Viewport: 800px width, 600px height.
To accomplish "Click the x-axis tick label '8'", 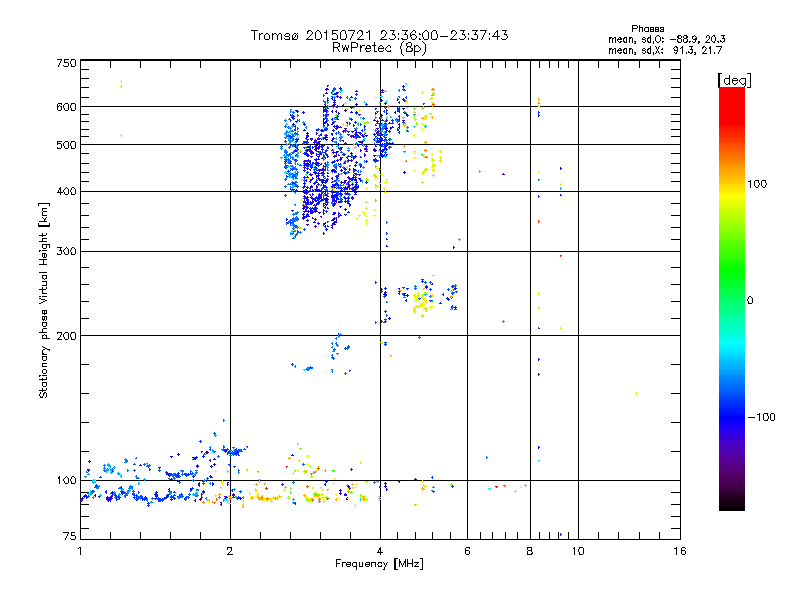I will click(x=530, y=551).
